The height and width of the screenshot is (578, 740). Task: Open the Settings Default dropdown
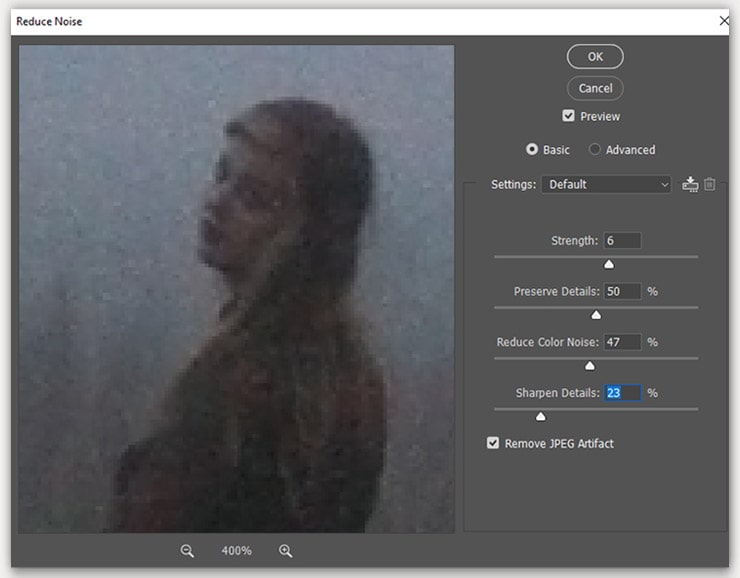point(606,184)
